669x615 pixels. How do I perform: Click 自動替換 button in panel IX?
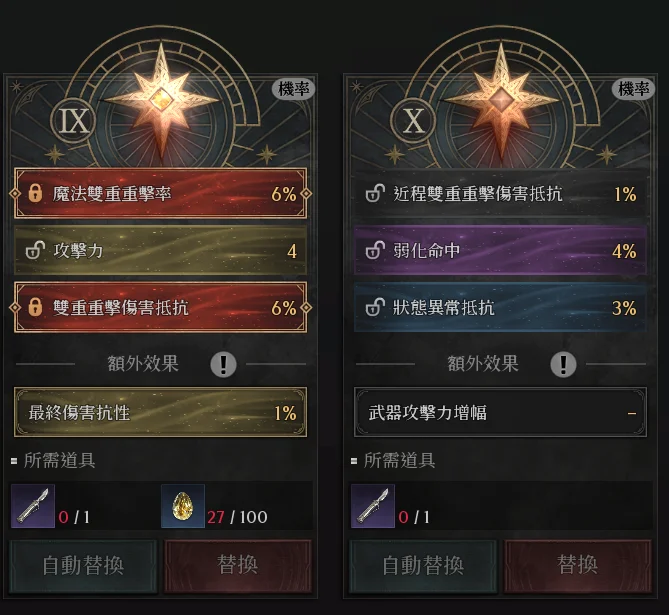(83, 565)
